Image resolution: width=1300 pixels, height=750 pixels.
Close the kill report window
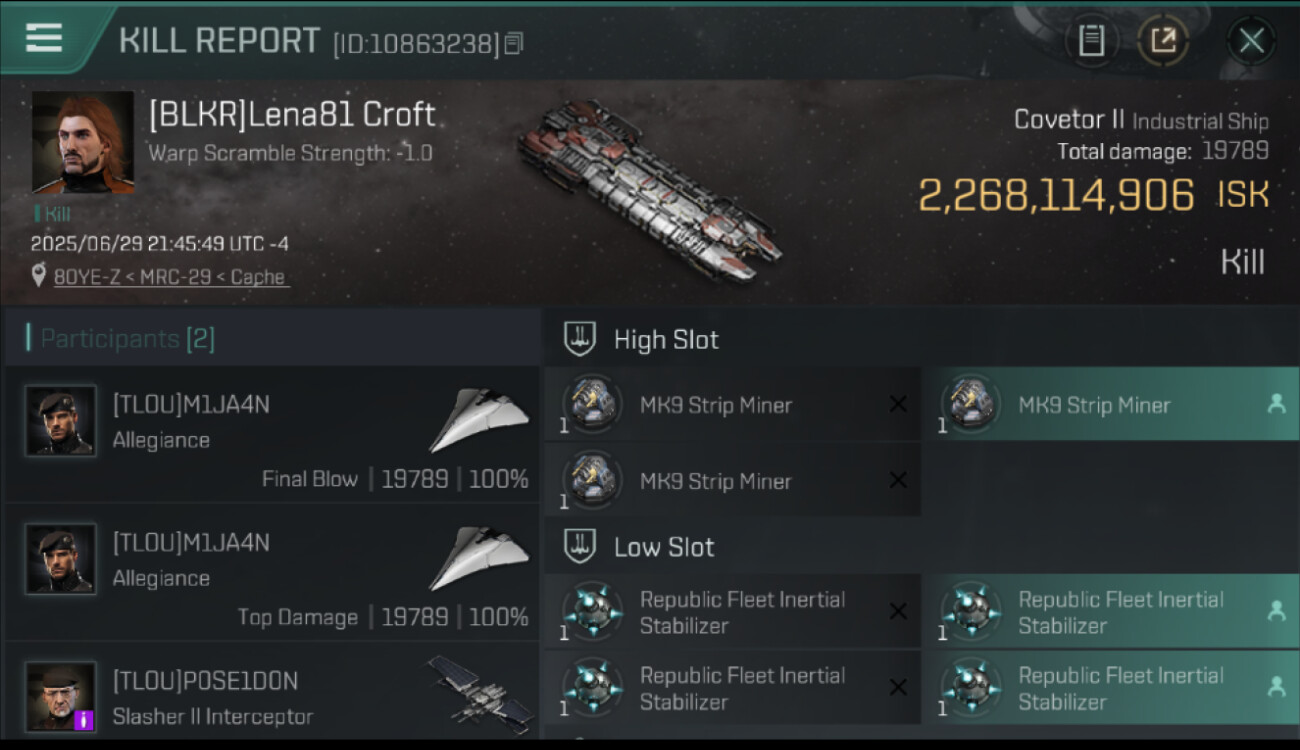click(x=1251, y=41)
